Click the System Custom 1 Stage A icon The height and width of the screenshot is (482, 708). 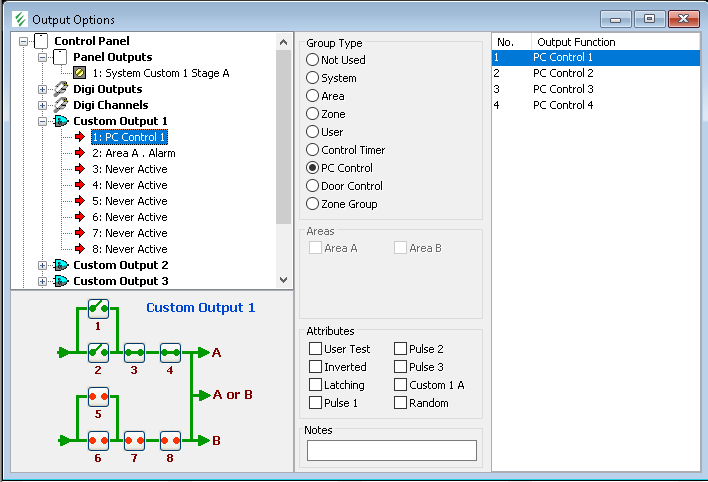click(x=80, y=73)
